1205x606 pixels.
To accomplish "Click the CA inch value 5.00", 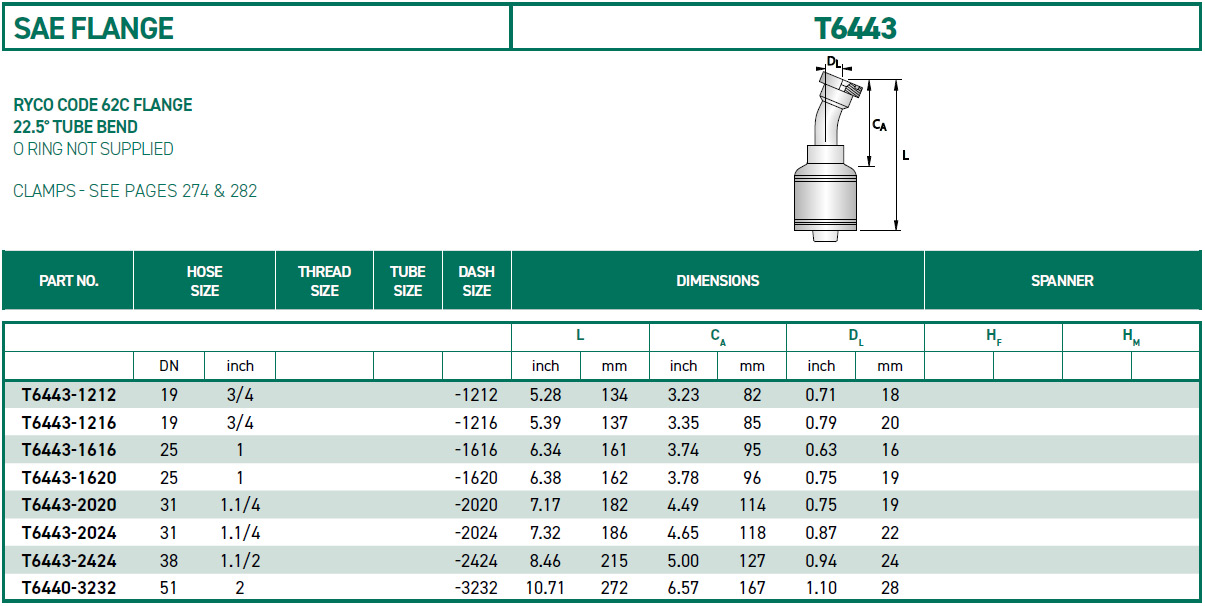I will click(683, 560).
